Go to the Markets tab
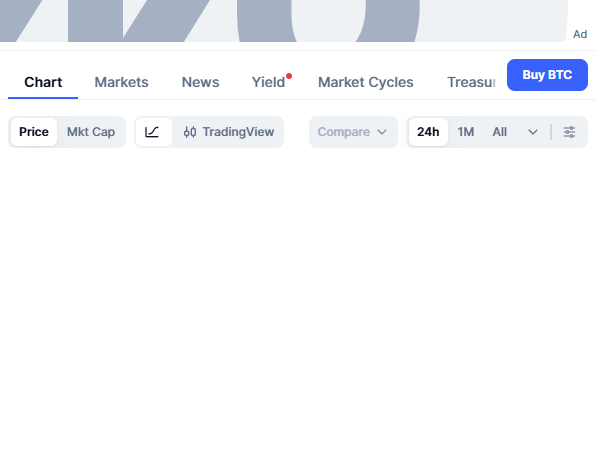The height and width of the screenshot is (470, 596). pos(121,82)
